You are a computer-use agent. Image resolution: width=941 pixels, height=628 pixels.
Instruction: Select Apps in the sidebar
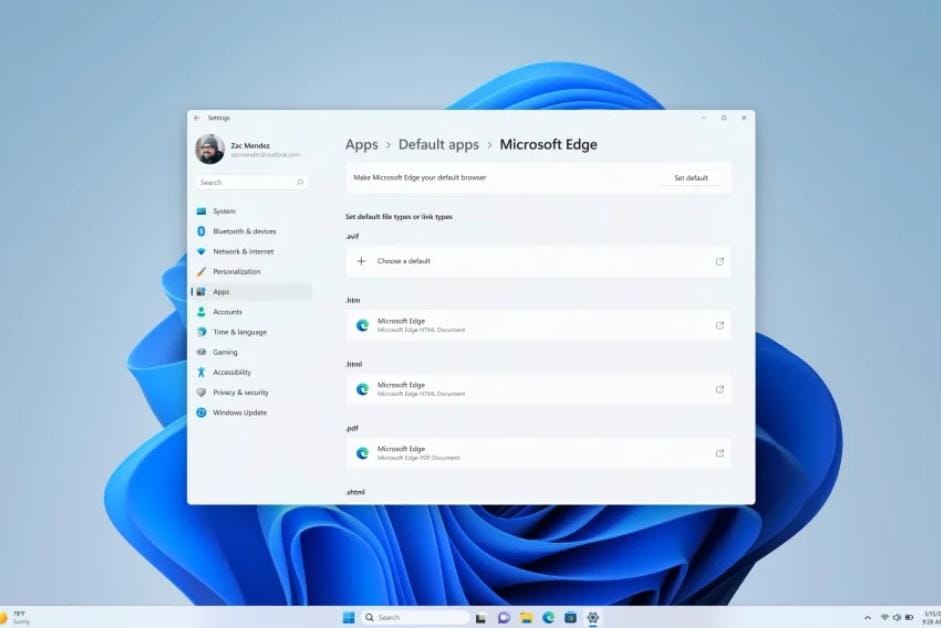click(x=251, y=292)
